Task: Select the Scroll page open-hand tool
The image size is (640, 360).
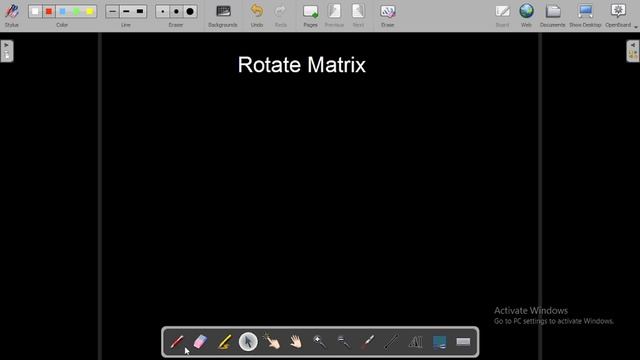Action: (x=296, y=342)
